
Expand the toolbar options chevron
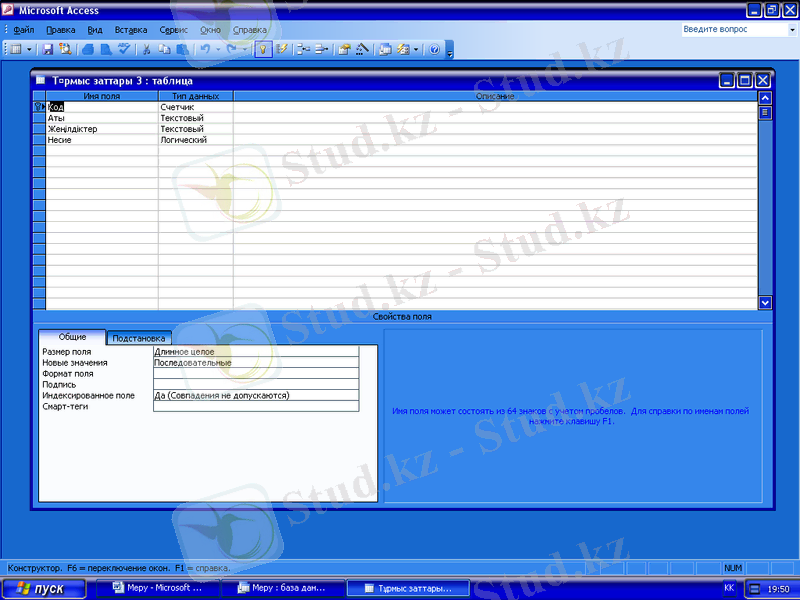tap(449, 49)
